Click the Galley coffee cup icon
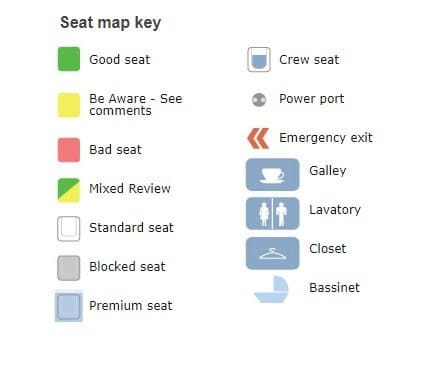 pyautogui.click(x=273, y=175)
